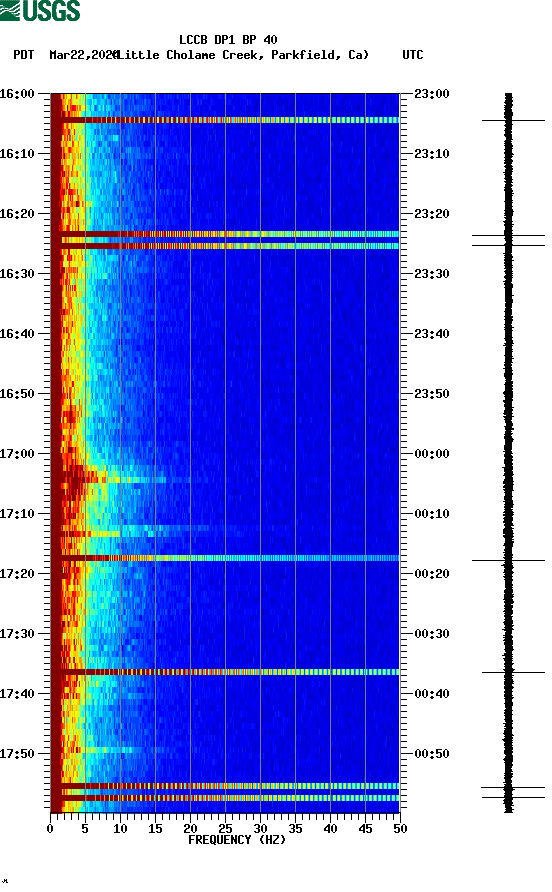
Task: Click the 23:40 UTC time label
Action: click(x=432, y=334)
